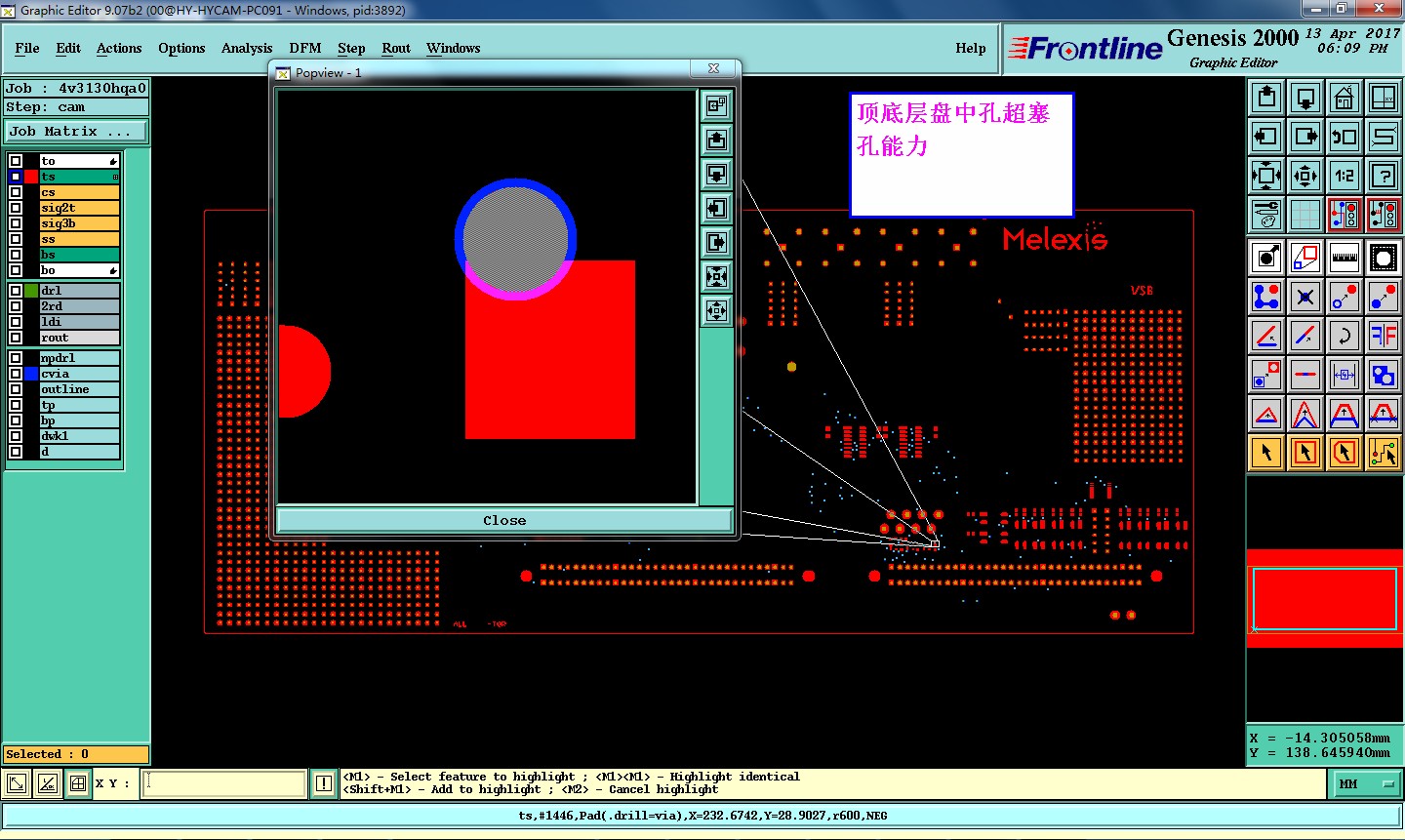Viewport: 1405px width, 840px height.
Task: Open the Analysis menu
Action: point(247,48)
